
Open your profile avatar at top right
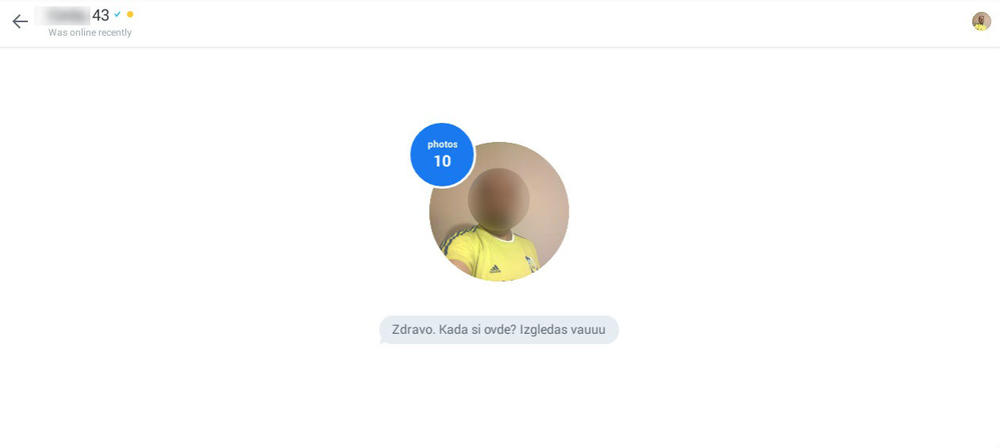click(x=981, y=21)
